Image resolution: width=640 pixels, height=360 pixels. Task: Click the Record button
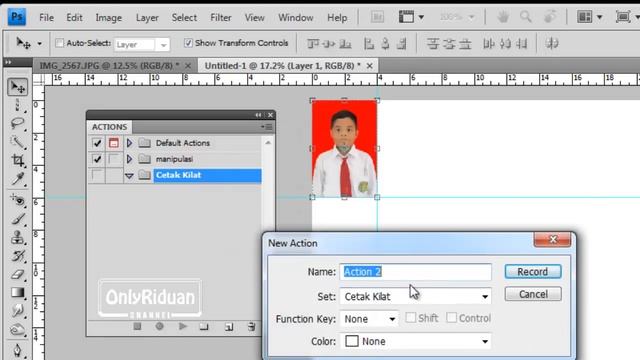(533, 272)
